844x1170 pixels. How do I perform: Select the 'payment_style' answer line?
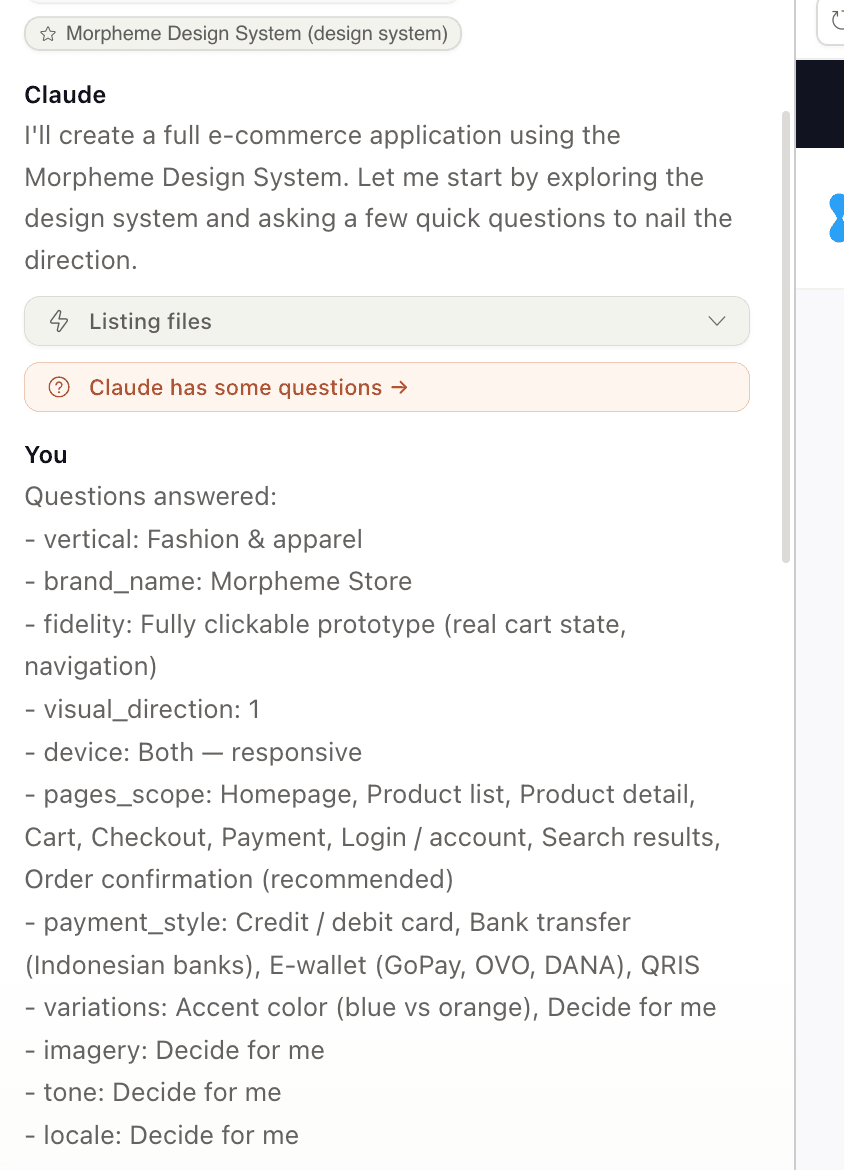point(328,922)
